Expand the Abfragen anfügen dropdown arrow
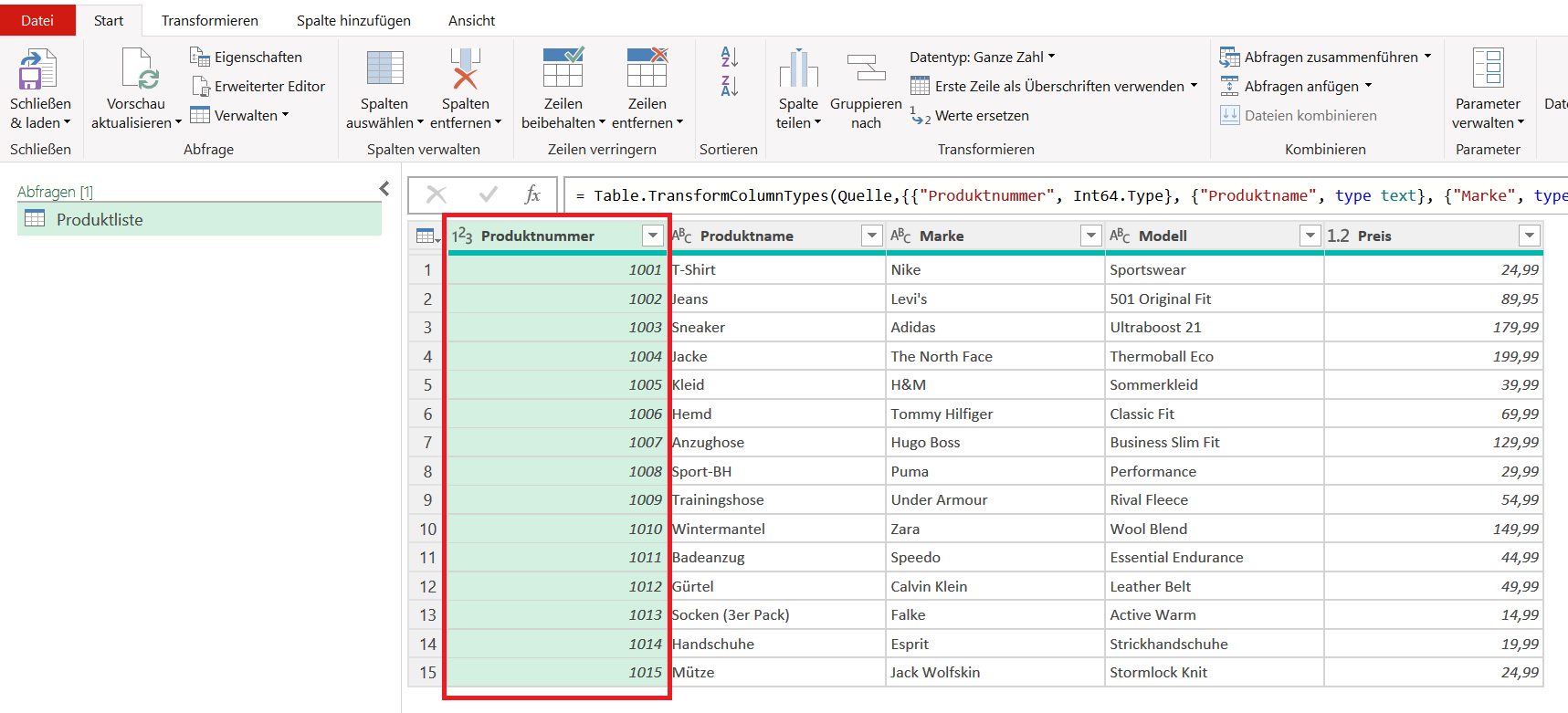The height and width of the screenshot is (713, 1568). coord(1368,86)
